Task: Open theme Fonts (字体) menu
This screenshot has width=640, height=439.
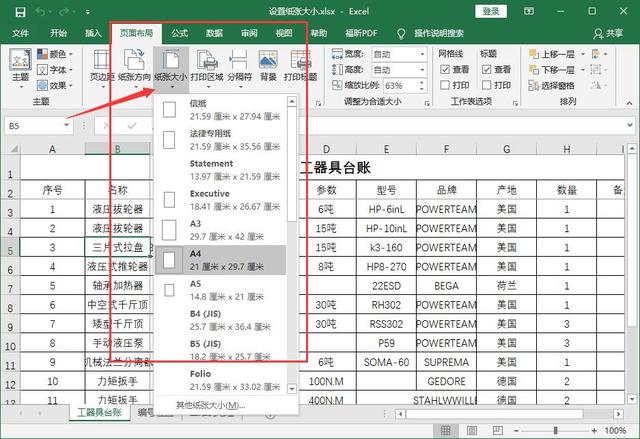Action: [x=55, y=70]
